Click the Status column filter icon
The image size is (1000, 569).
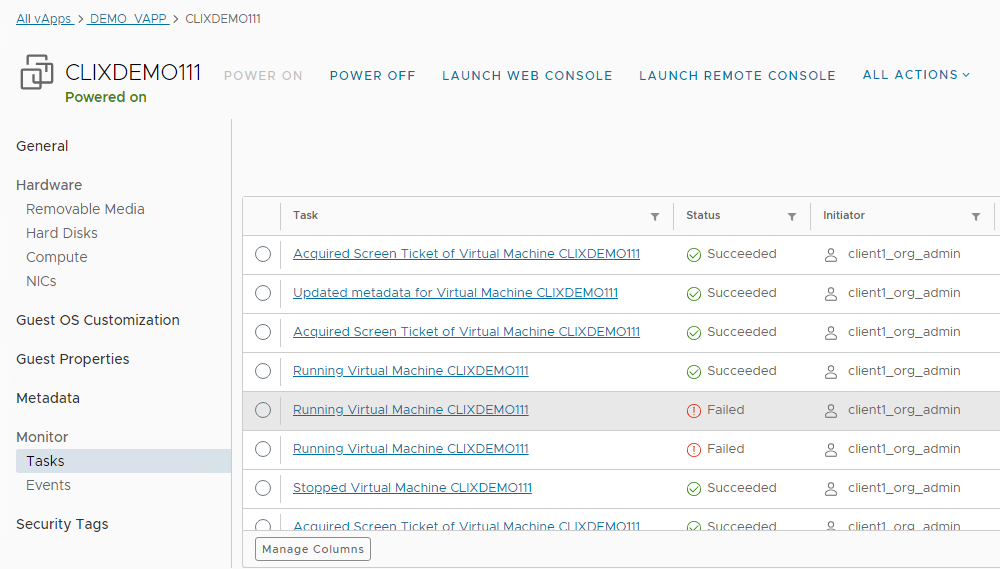point(792,216)
